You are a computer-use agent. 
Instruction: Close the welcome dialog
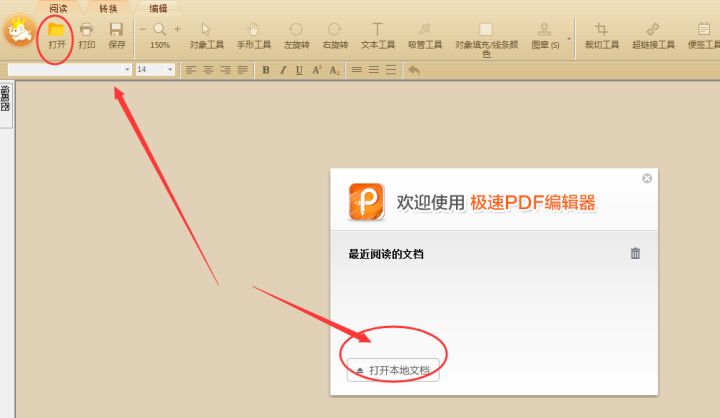[x=647, y=178]
